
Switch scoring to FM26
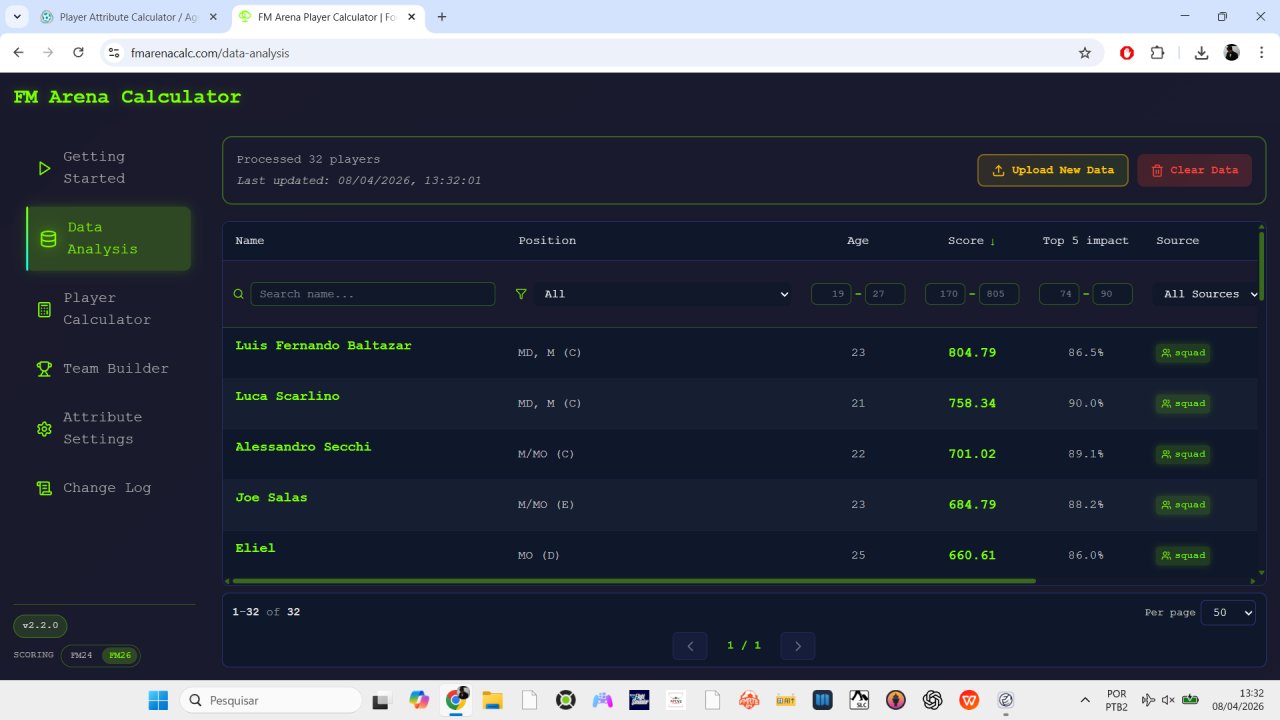coord(120,655)
